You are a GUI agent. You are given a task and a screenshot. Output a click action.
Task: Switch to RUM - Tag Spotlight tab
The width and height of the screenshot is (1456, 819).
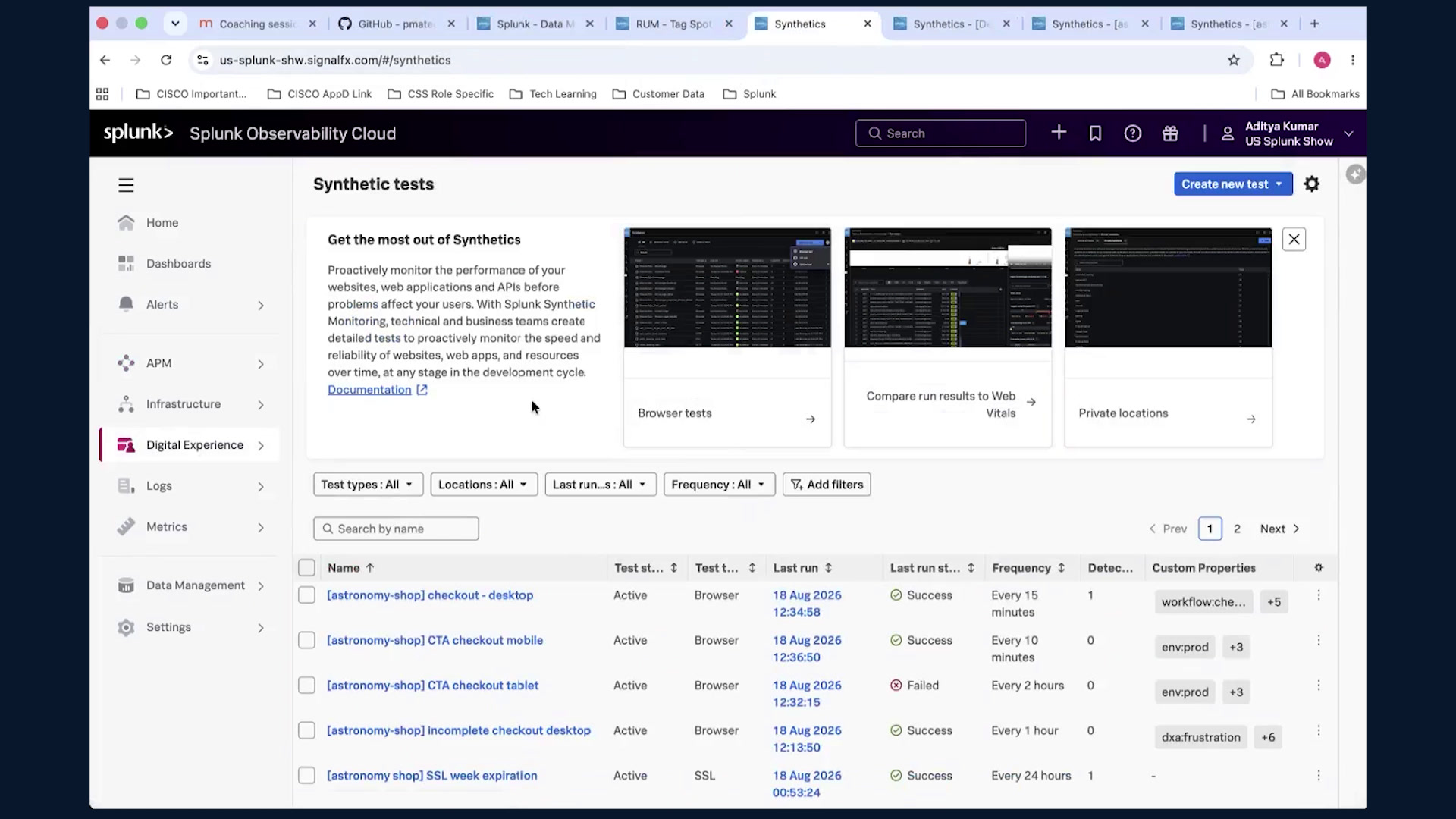point(673,24)
